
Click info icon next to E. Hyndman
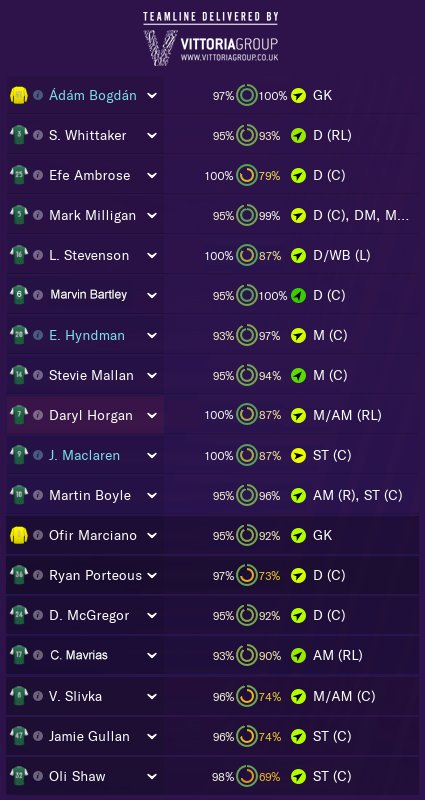(38, 335)
